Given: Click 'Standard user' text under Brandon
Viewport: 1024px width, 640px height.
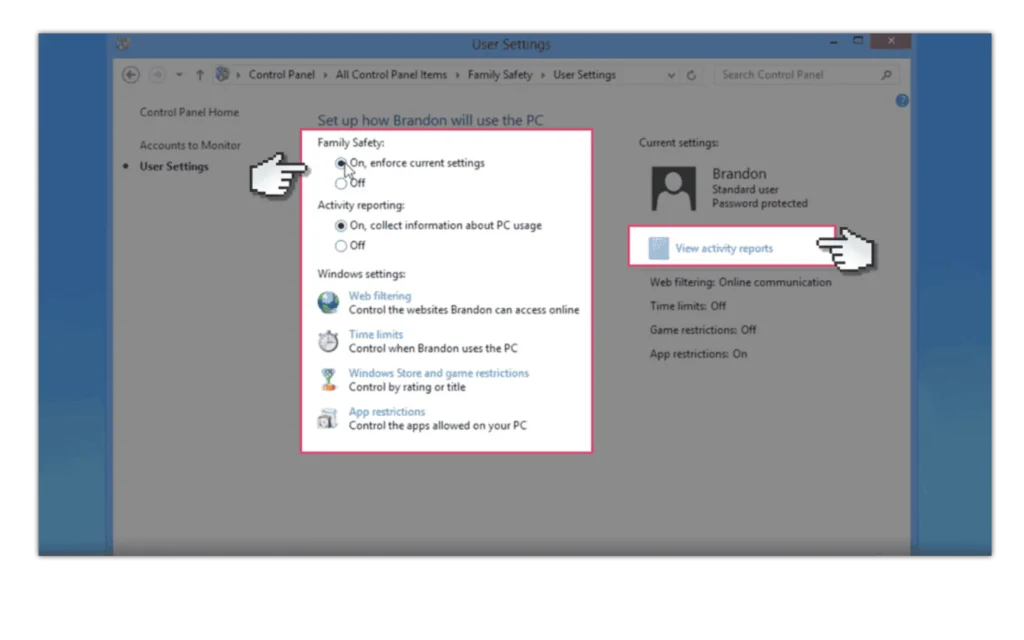Looking at the screenshot, I should click(745, 189).
